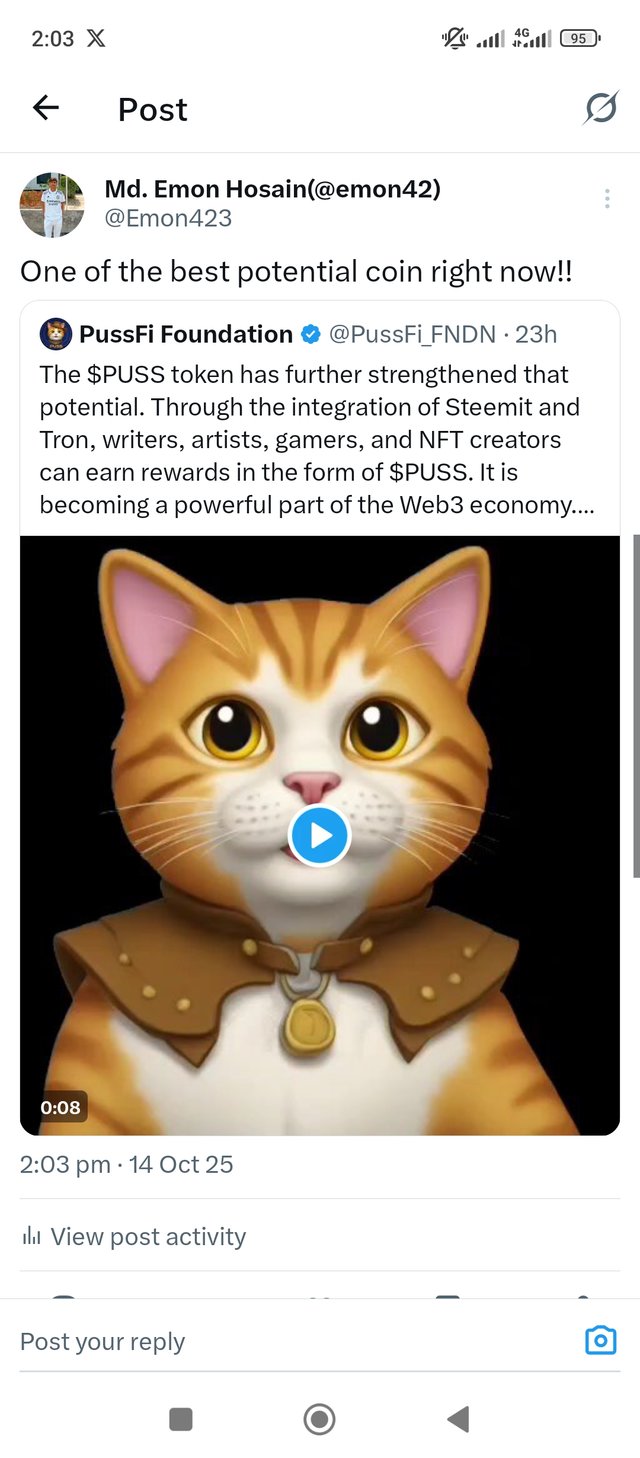Image resolution: width=640 pixels, height=1458 pixels.
Task: Tap the Android back triangle button
Action: pyautogui.click(x=458, y=1418)
